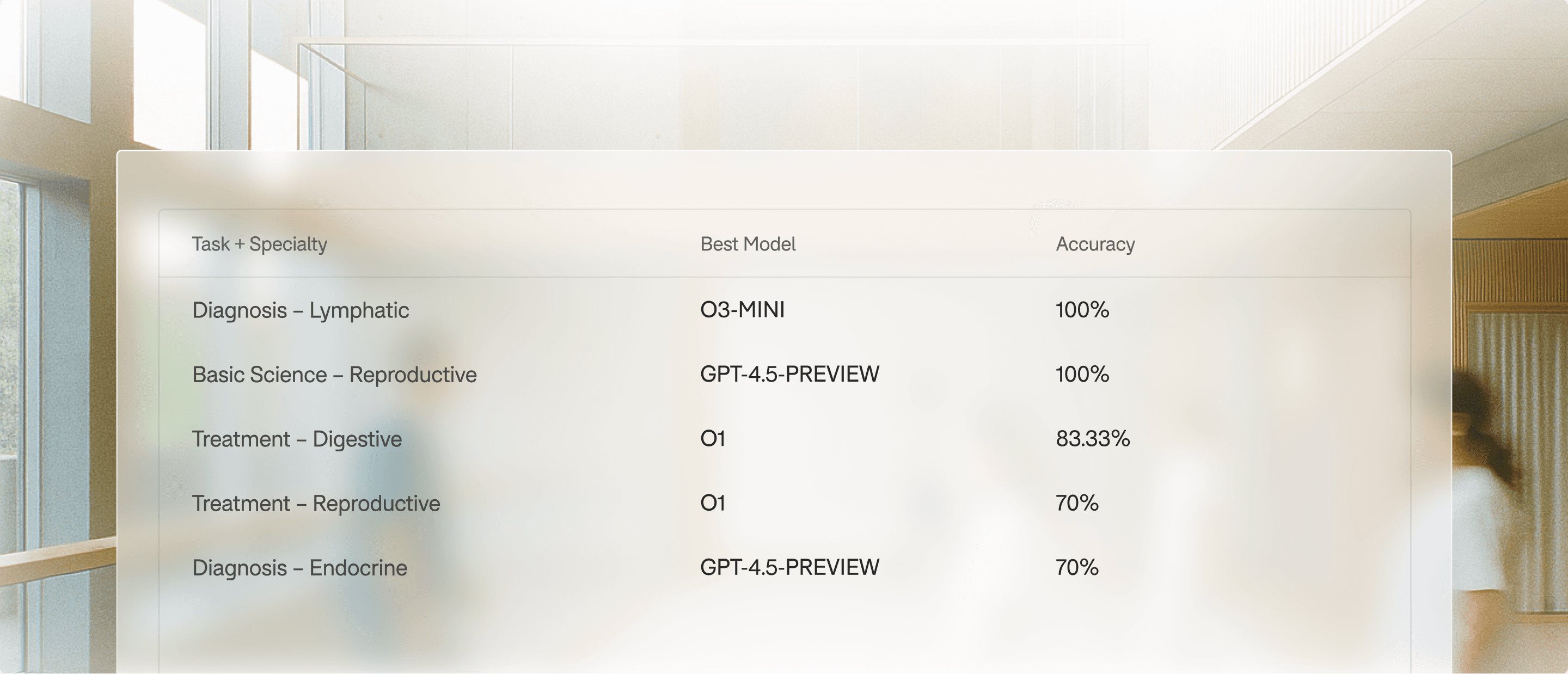Click the Best Model column header

tap(748, 244)
